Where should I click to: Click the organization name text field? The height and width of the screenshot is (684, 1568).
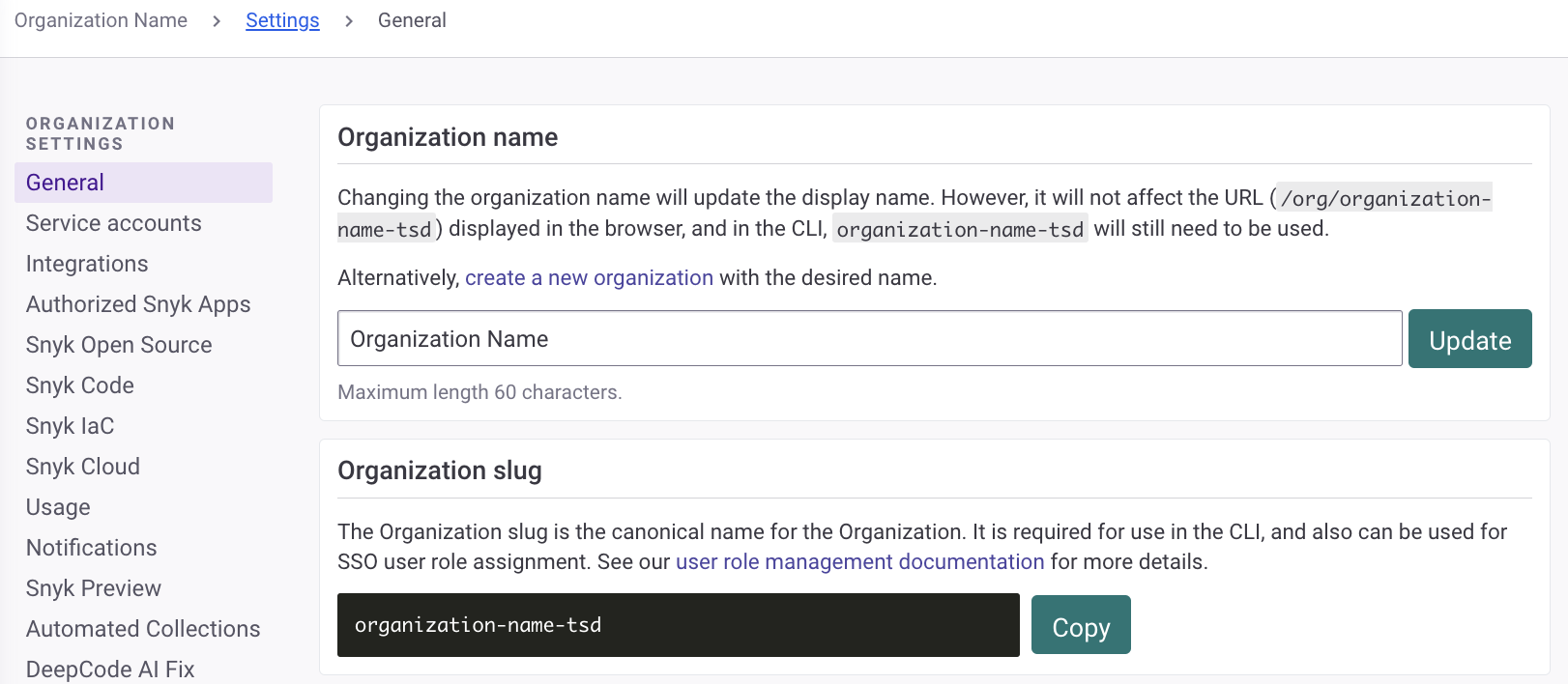pyautogui.click(x=868, y=339)
